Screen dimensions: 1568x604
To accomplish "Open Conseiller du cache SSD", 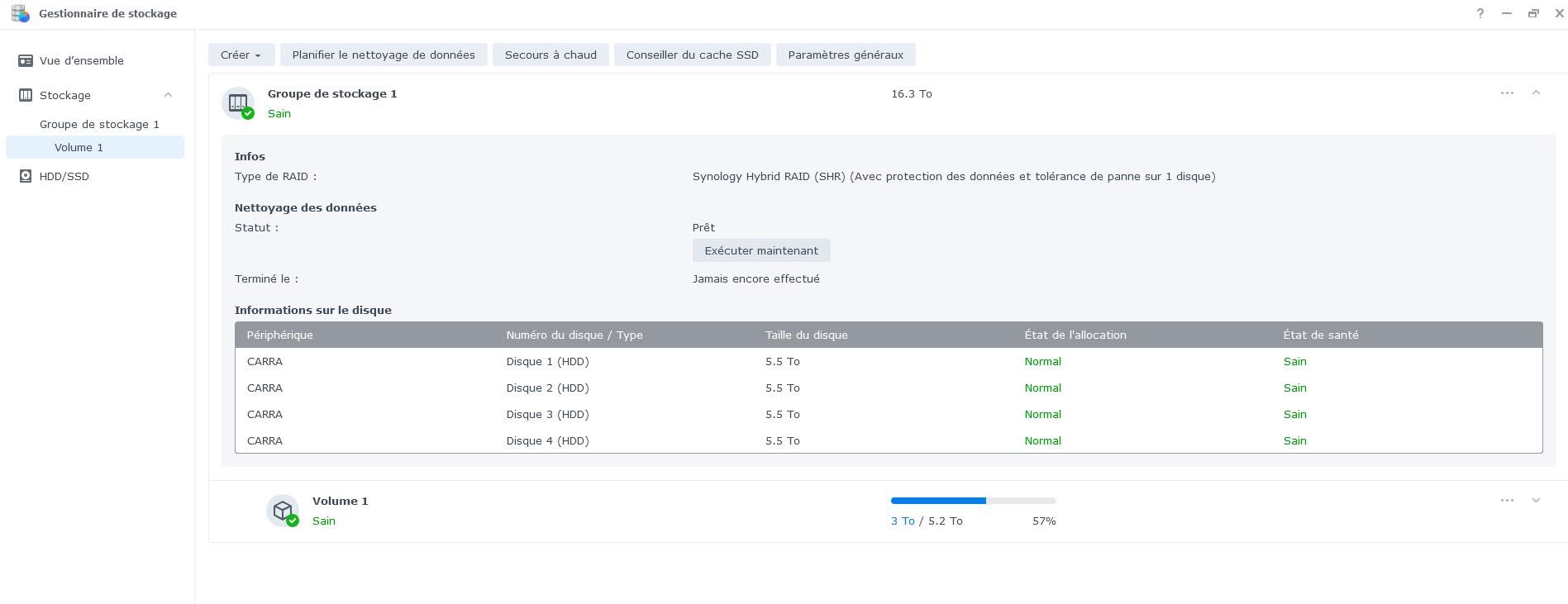I will tap(692, 55).
